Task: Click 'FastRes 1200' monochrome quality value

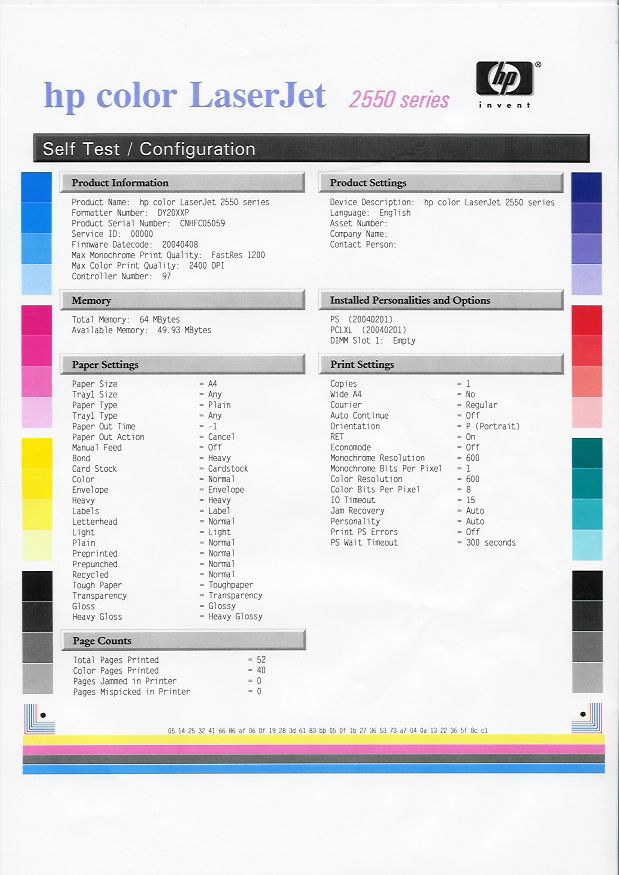Action: (x=238, y=255)
